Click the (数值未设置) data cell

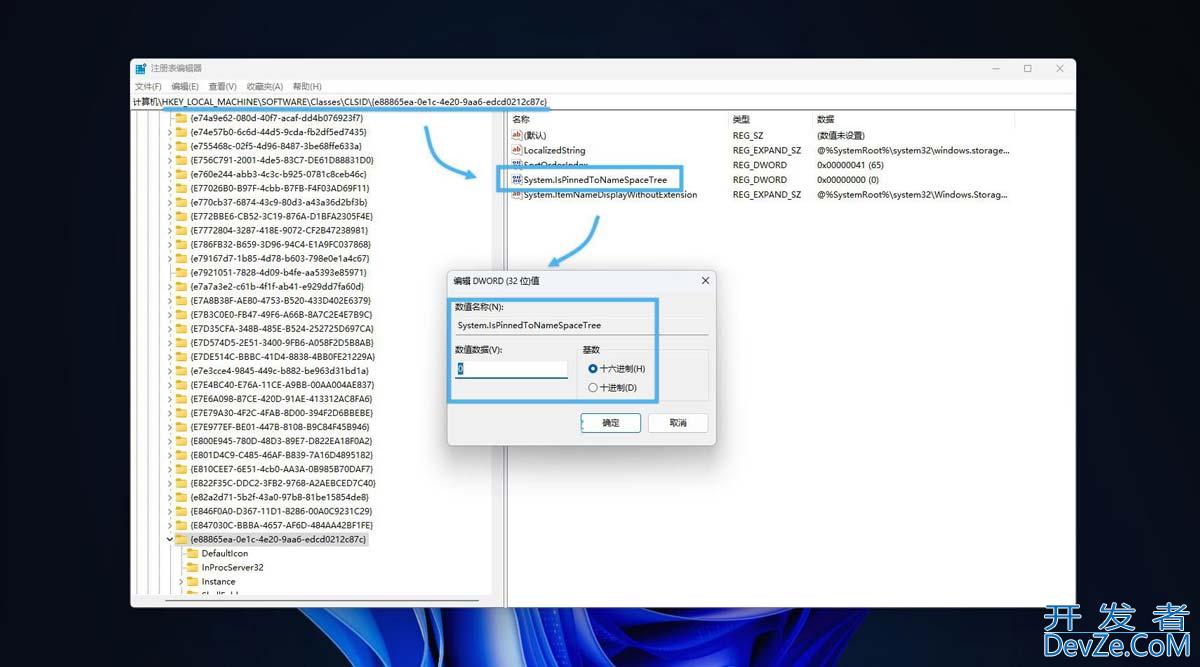pos(841,135)
